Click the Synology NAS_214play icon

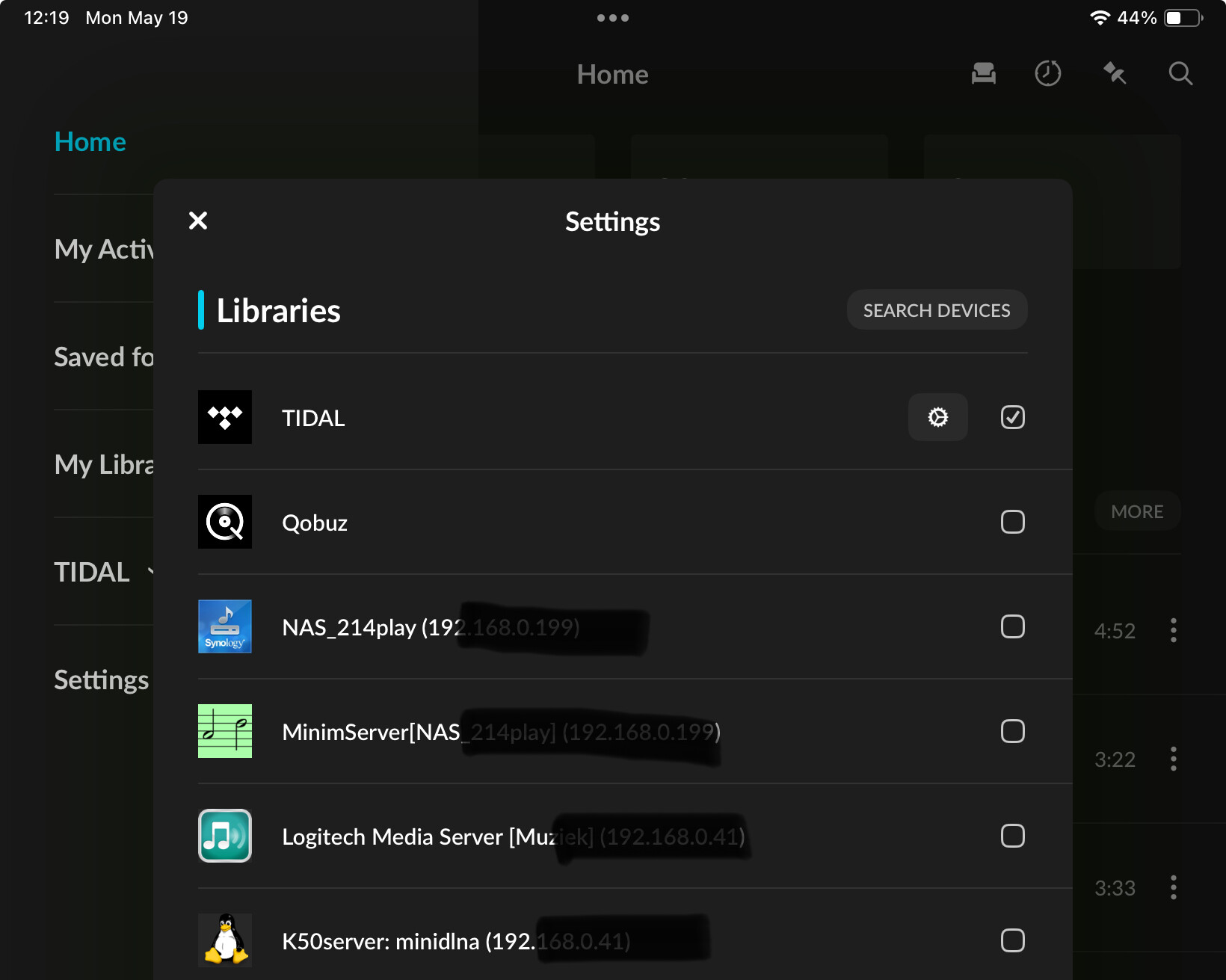point(225,626)
